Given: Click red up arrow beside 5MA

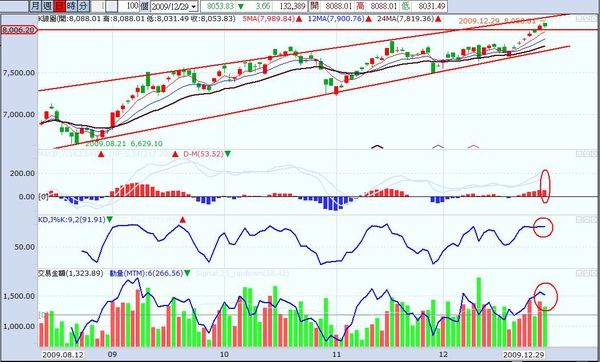Looking at the screenshot, I should point(300,19).
